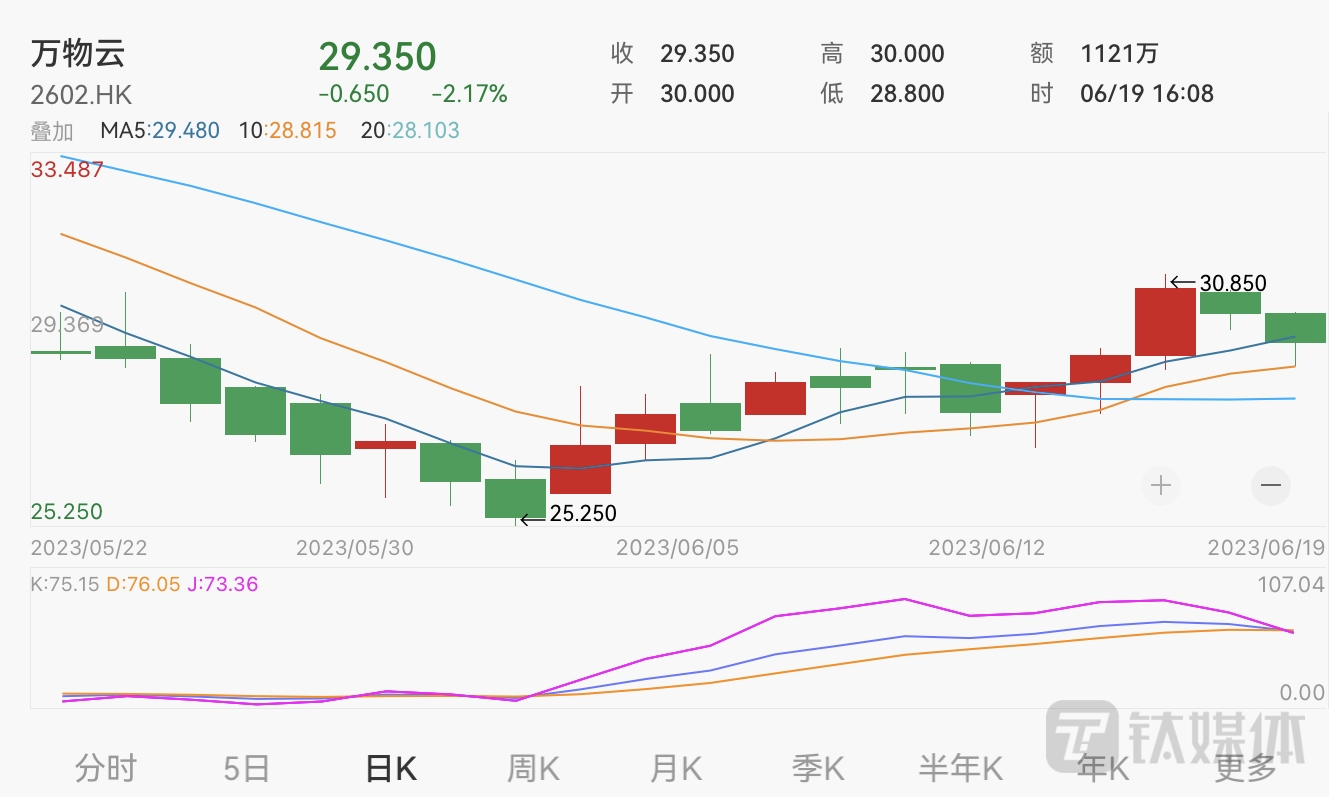1329x797 pixels.
Task: Zoom in chart with plus icon
Action: (x=1161, y=486)
